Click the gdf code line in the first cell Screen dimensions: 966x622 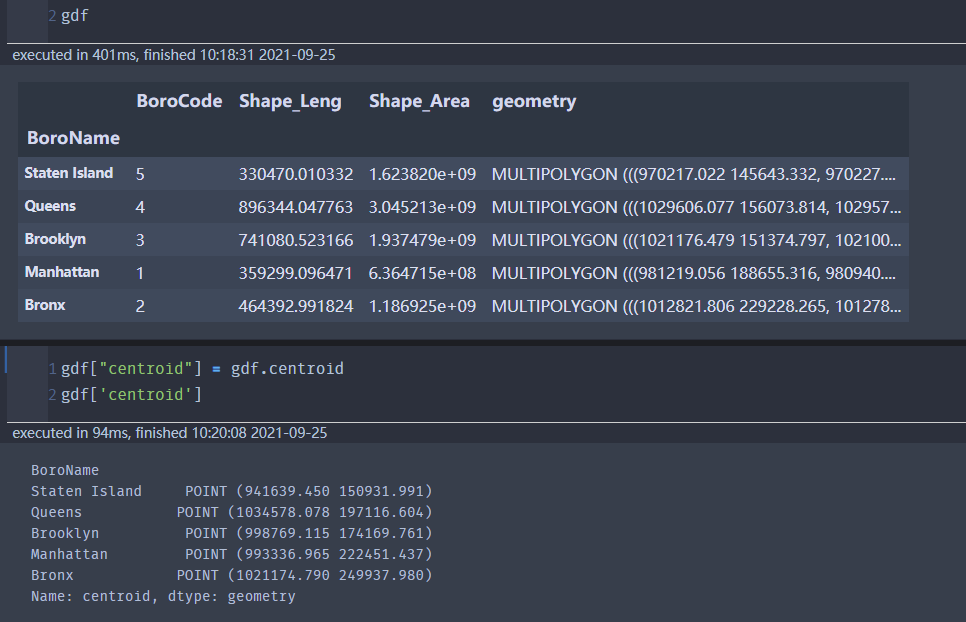coord(75,15)
